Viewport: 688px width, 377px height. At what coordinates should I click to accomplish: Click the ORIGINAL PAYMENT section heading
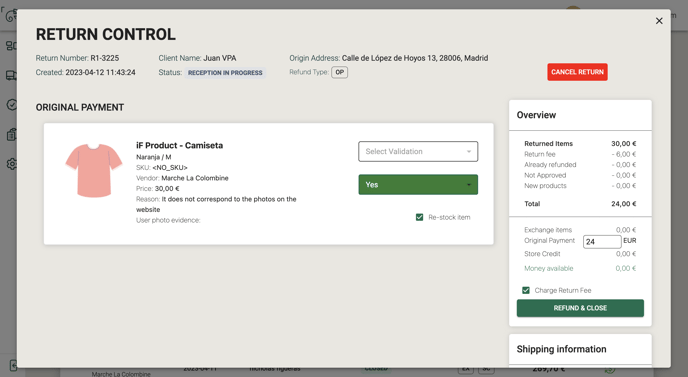(x=80, y=108)
